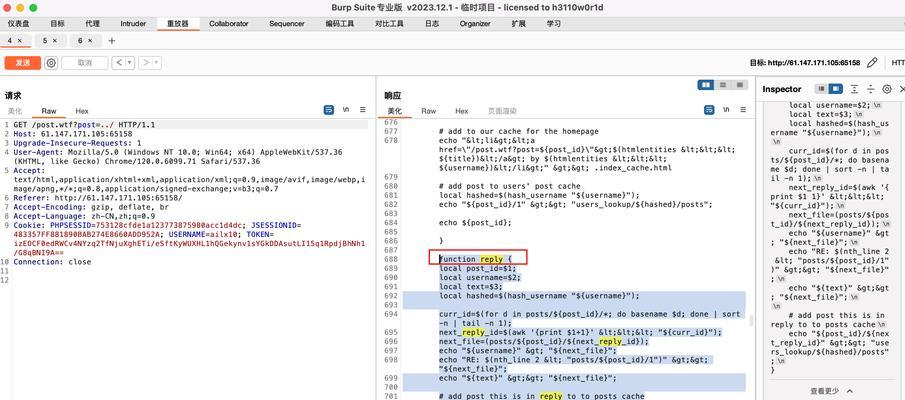
Task: Click the User-Agent header line
Action: tap(178, 156)
